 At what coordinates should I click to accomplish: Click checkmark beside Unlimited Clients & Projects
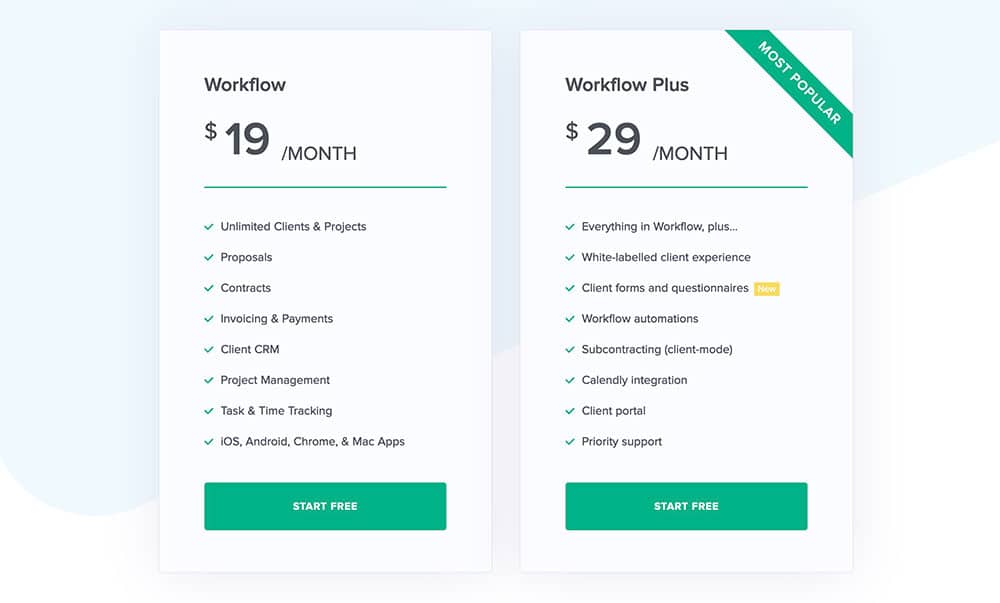(x=209, y=227)
